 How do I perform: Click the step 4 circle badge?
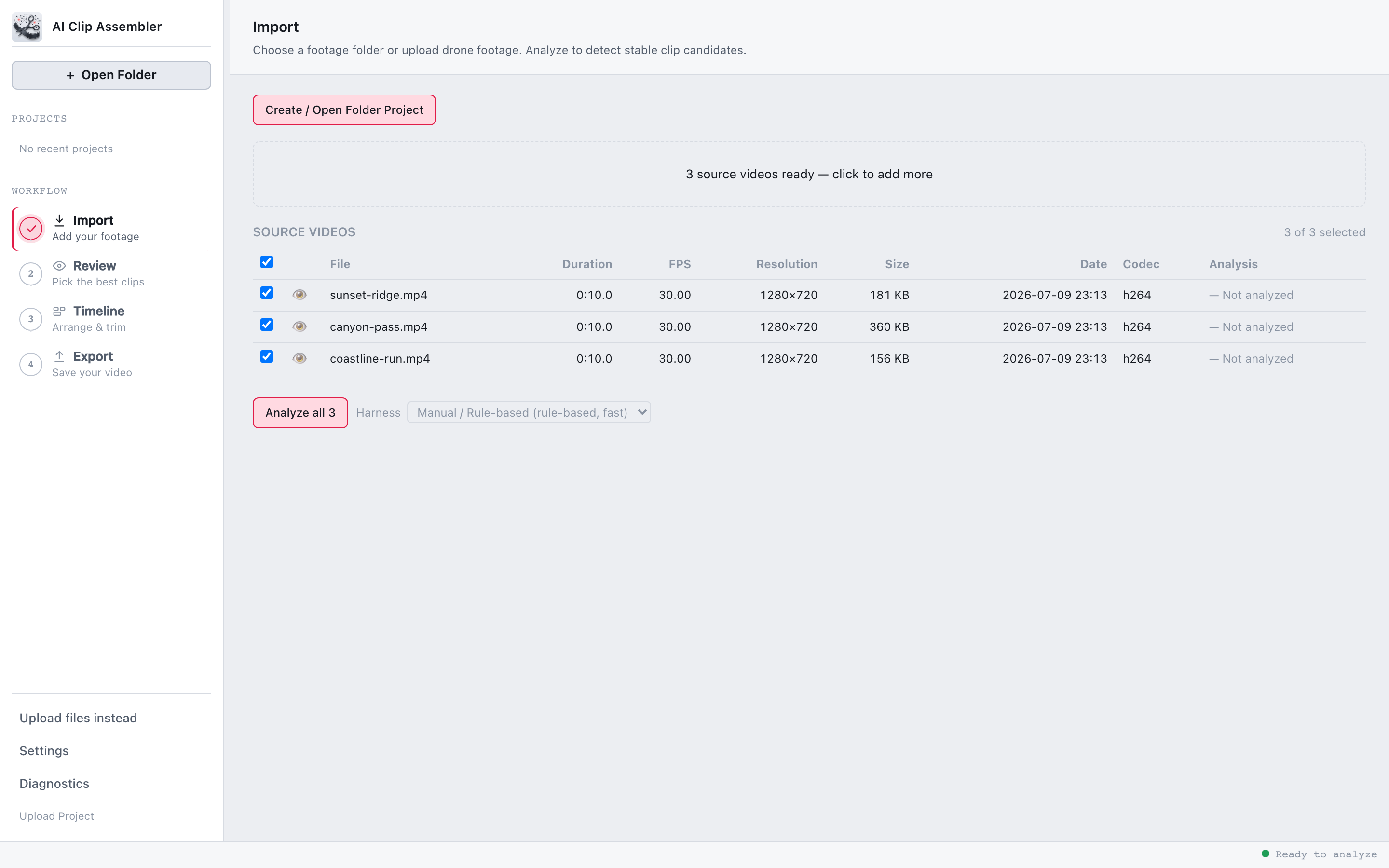(x=31, y=365)
